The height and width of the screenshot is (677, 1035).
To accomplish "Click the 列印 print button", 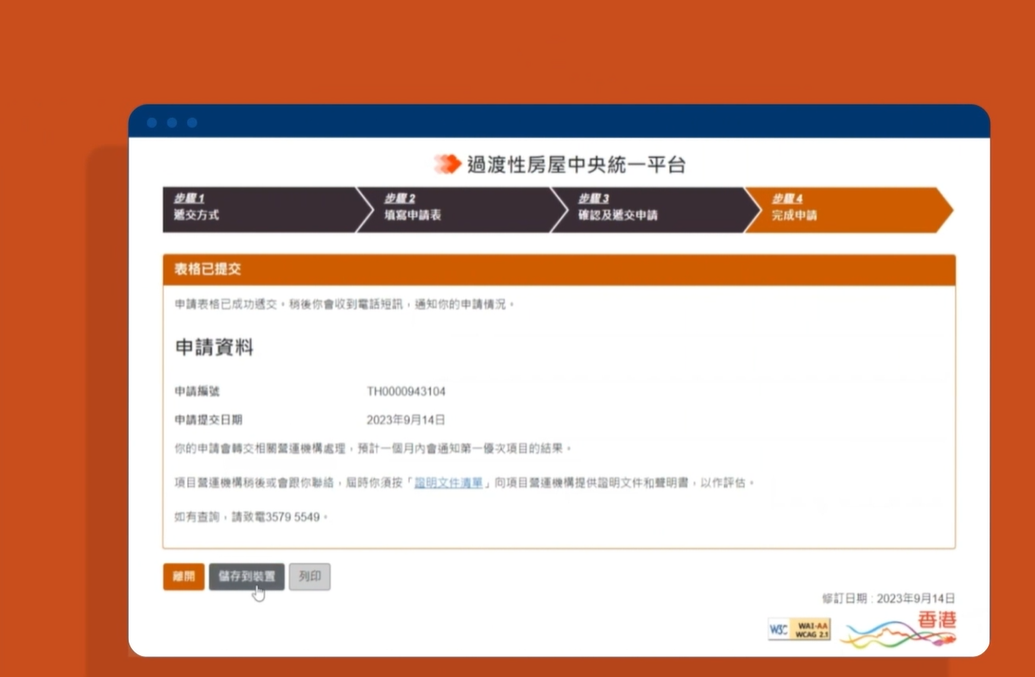I will click(x=309, y=577).
